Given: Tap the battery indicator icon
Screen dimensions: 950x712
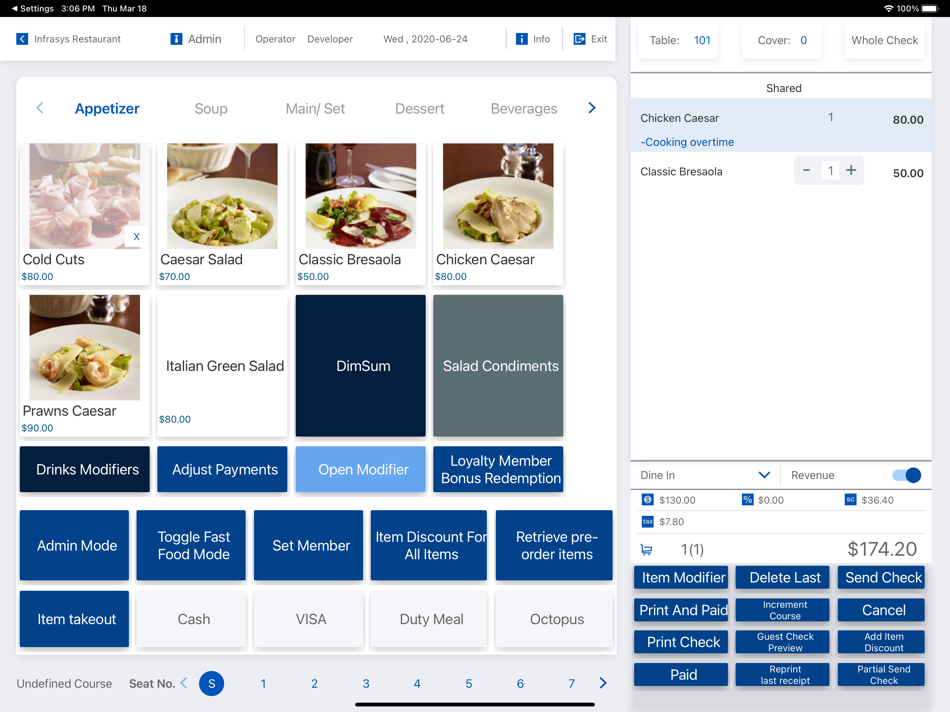Looking at the screenshot, I should 929,8.
